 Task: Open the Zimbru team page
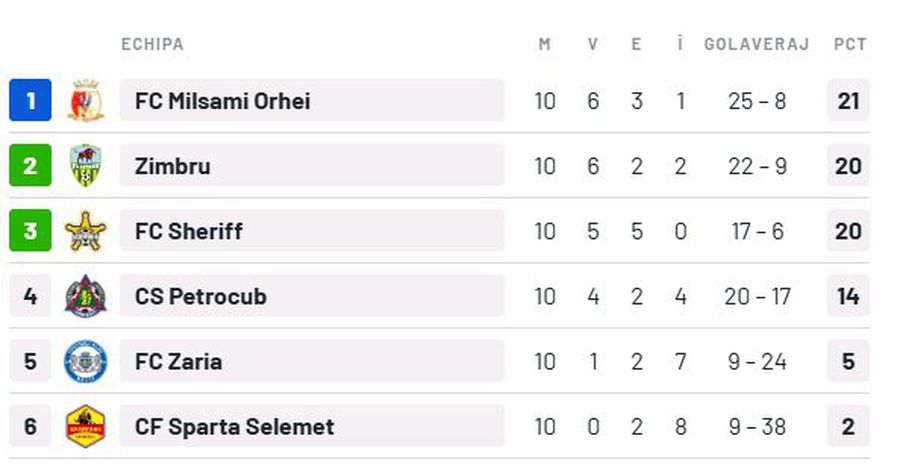(173, 166)
